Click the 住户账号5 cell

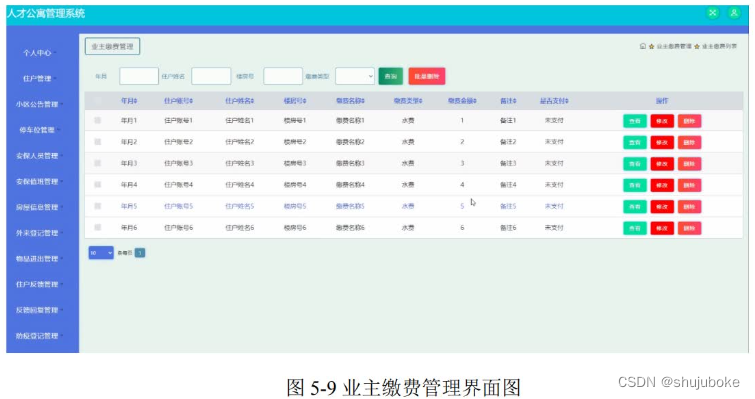[x=178, y=206]
